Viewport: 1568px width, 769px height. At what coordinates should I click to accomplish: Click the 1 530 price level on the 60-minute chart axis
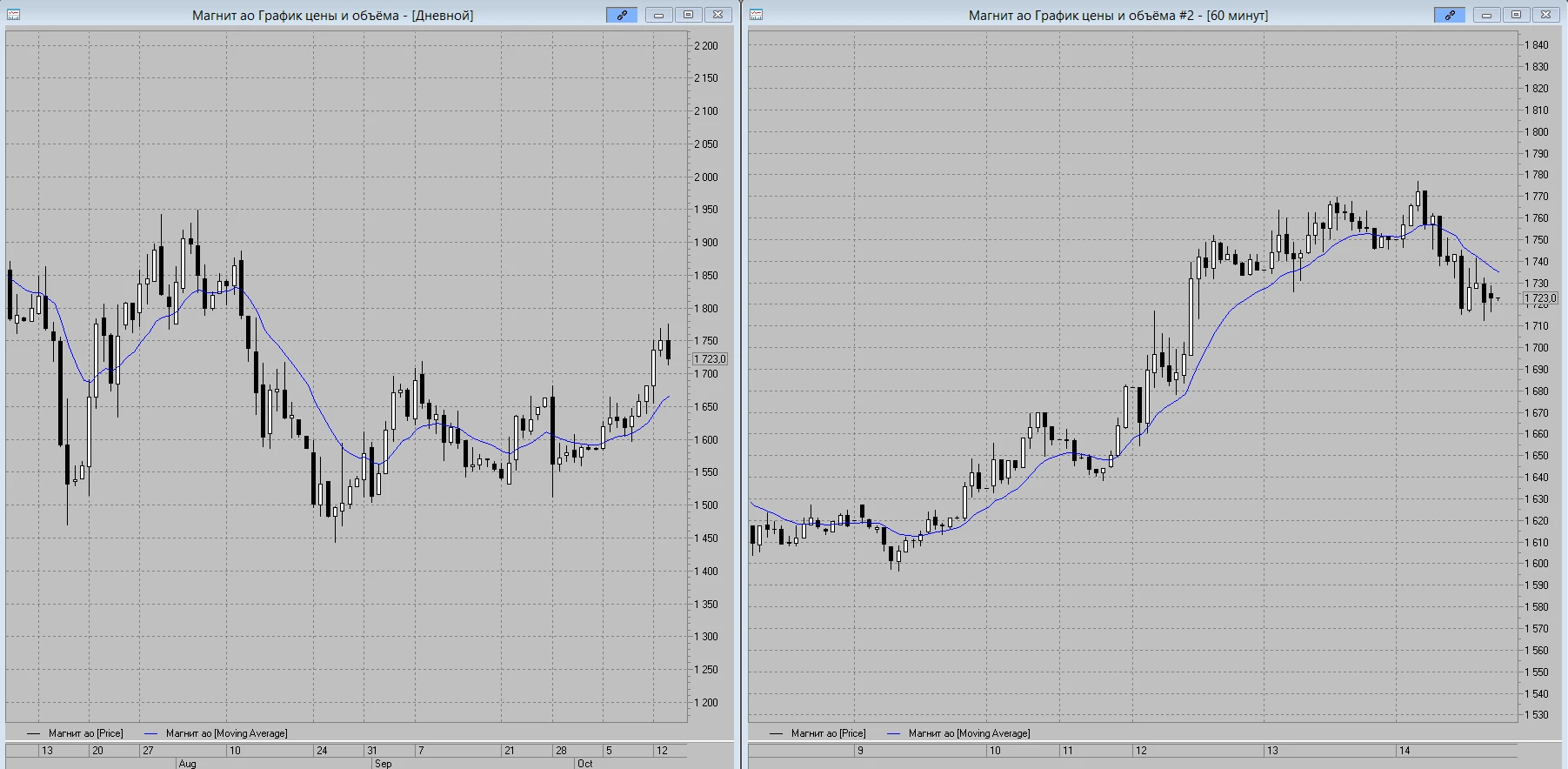[1537, 715]
